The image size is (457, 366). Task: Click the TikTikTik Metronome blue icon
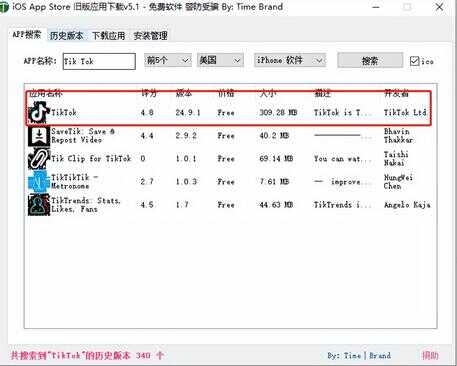click(x=39, y=182)
